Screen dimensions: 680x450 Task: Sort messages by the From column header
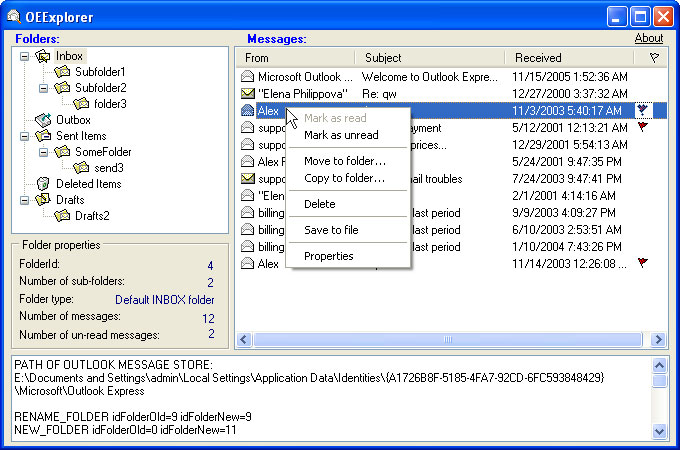pyautogui.click(x=295, y=58)
